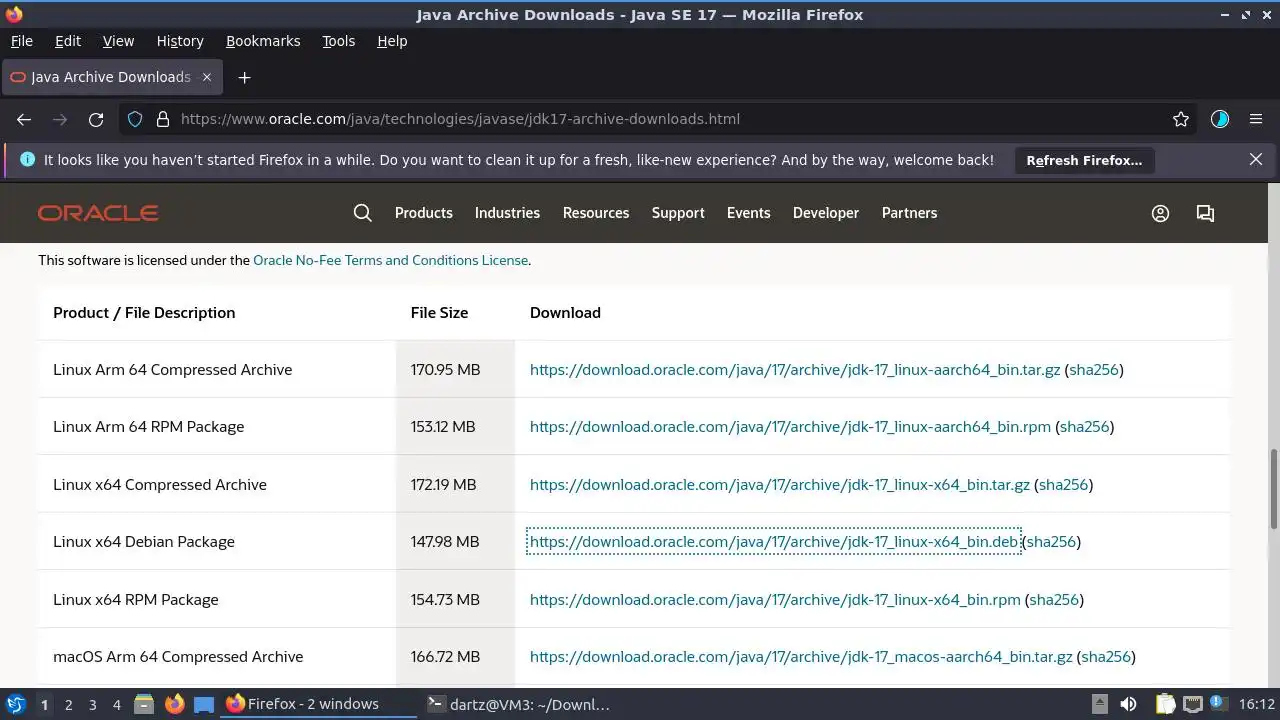This screenshot has height=720, width=1280.
Task: Open the clipboard manager tray icon
Action: [x=1164, y=704]
